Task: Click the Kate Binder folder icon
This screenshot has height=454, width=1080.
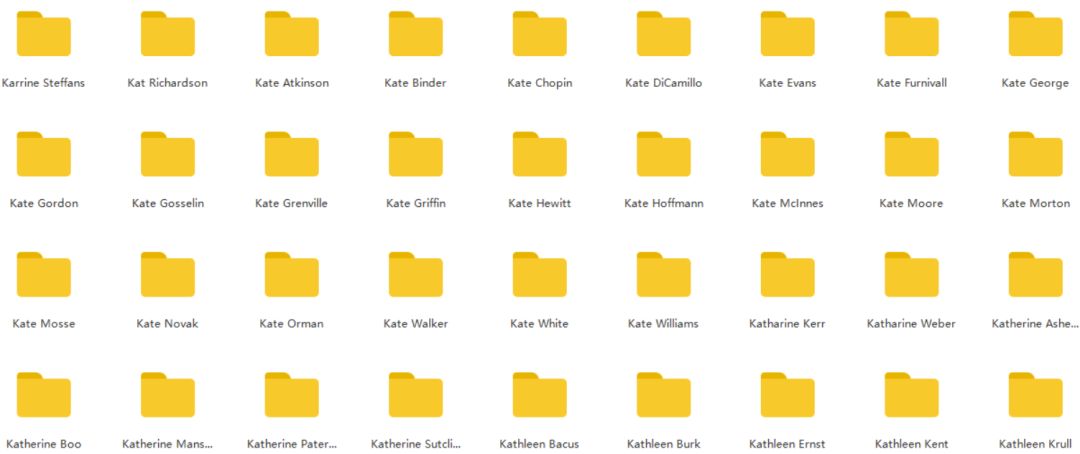Action: pos(415,34)
